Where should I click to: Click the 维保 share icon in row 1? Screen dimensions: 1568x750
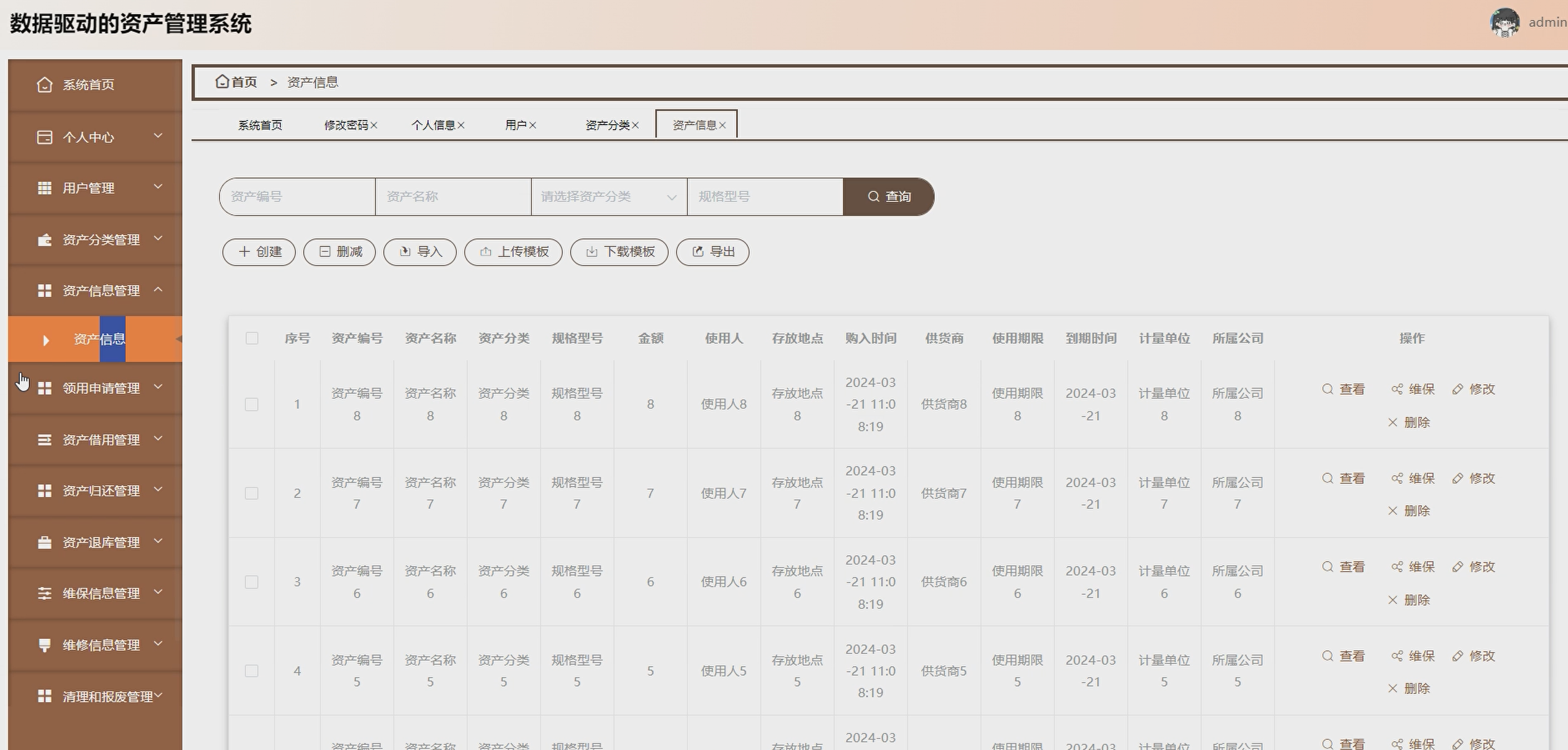coord(1397,390)
